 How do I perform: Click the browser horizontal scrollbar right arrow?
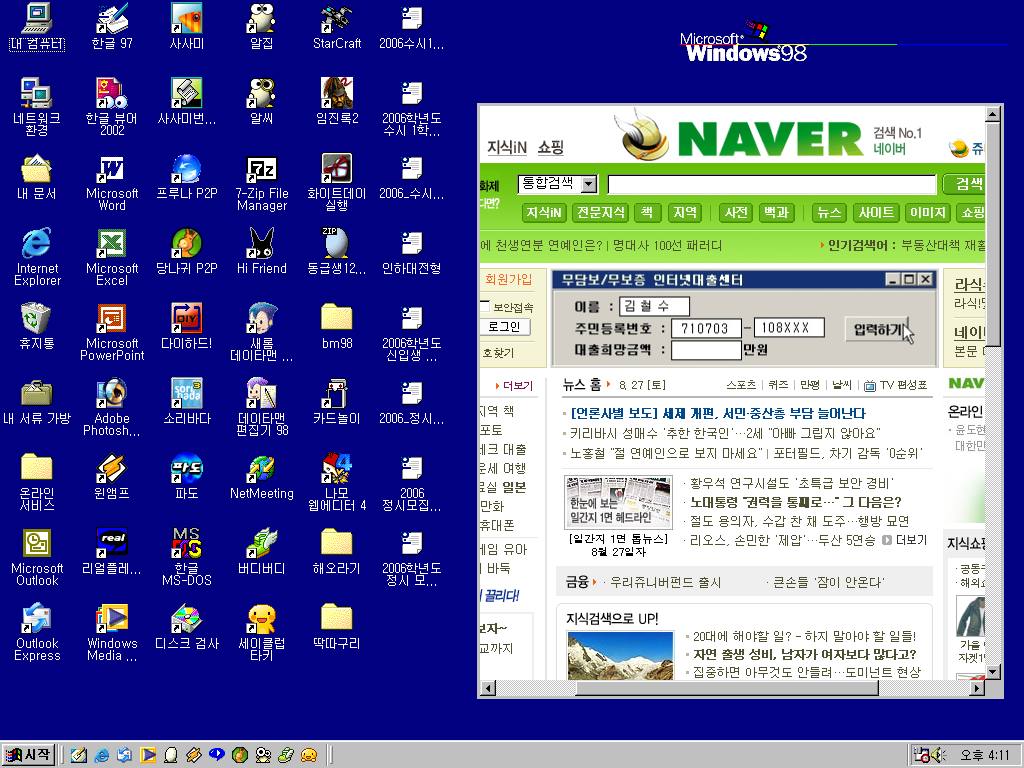click(977, 688)
